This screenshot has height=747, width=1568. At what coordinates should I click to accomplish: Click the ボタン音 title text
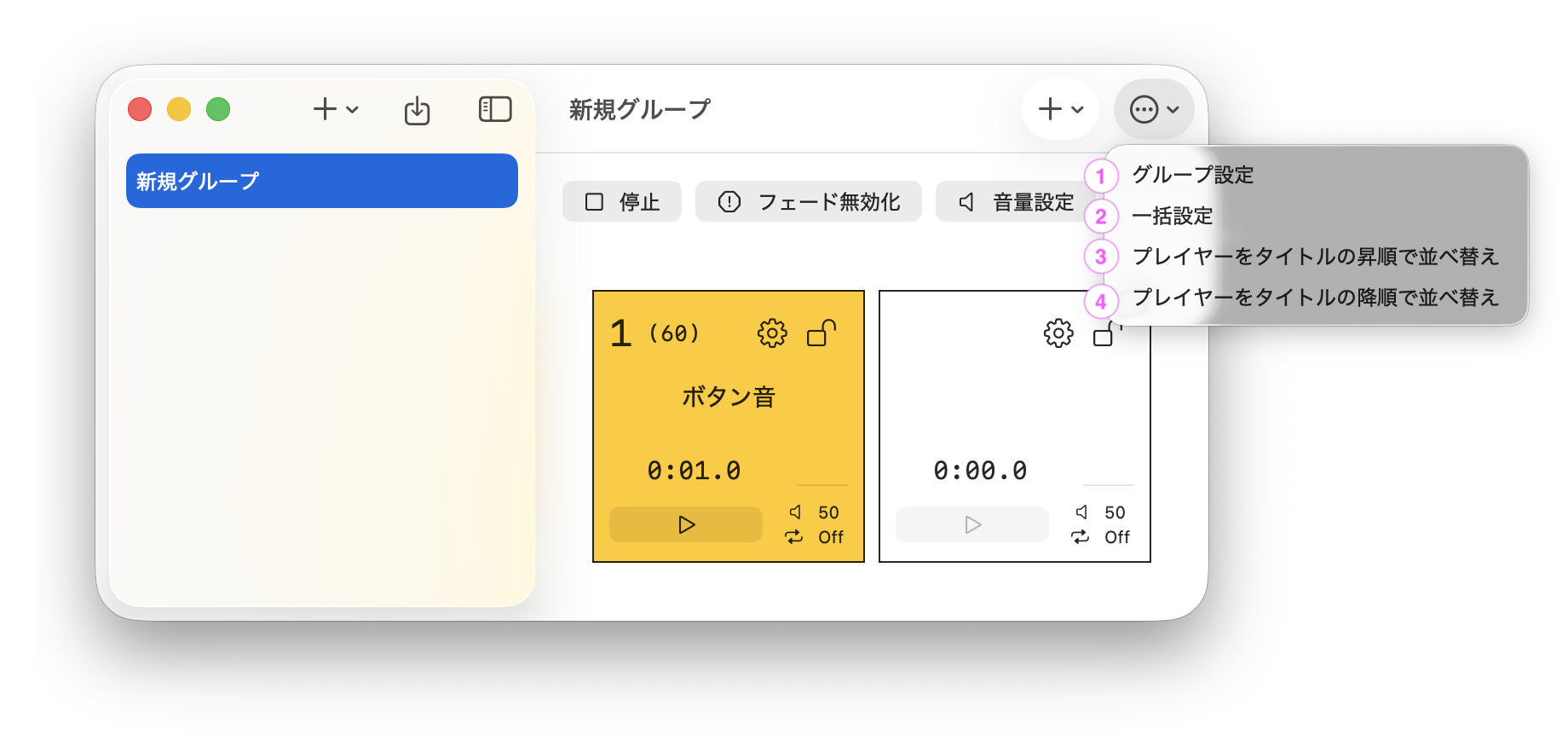729,397
